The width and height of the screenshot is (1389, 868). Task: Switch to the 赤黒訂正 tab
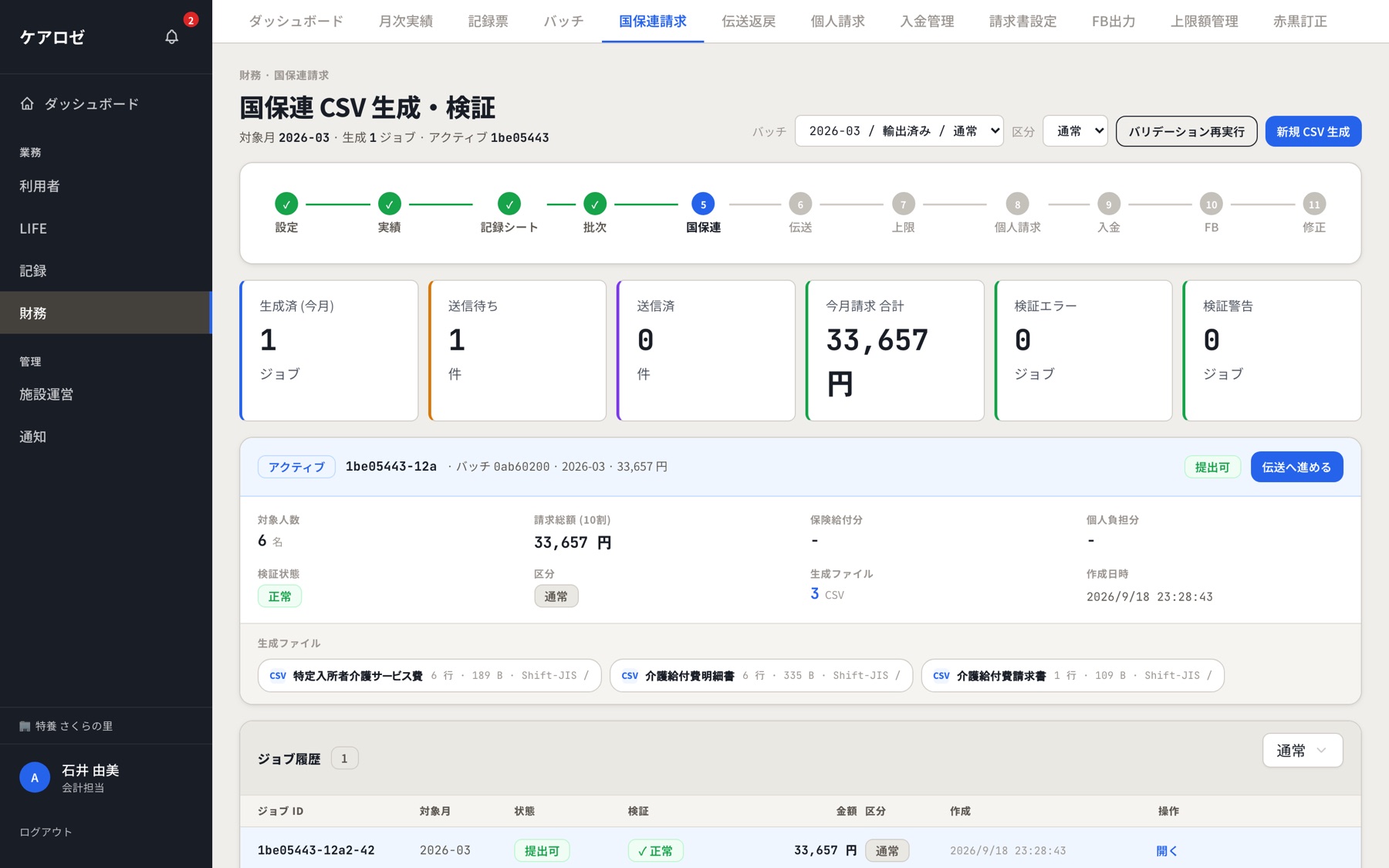point(1300,22)
